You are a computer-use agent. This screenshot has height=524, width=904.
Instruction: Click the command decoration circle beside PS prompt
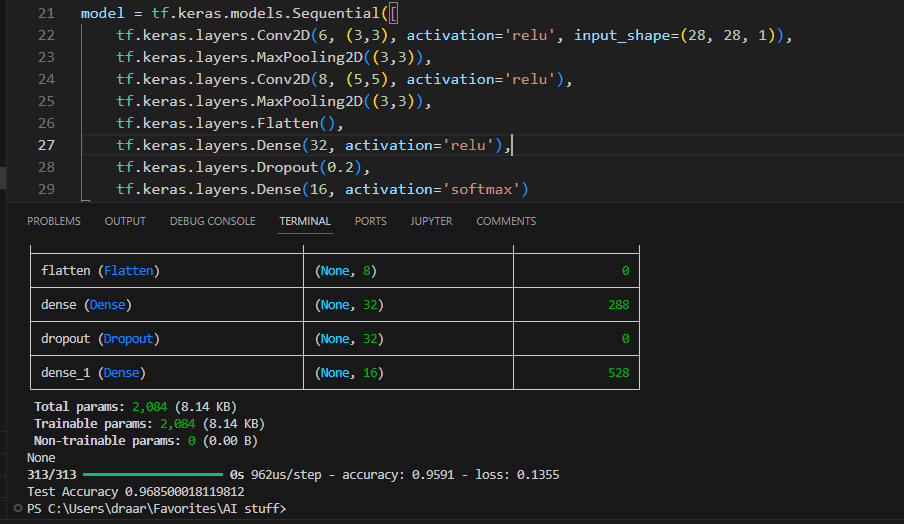click(x=17, y=509)
